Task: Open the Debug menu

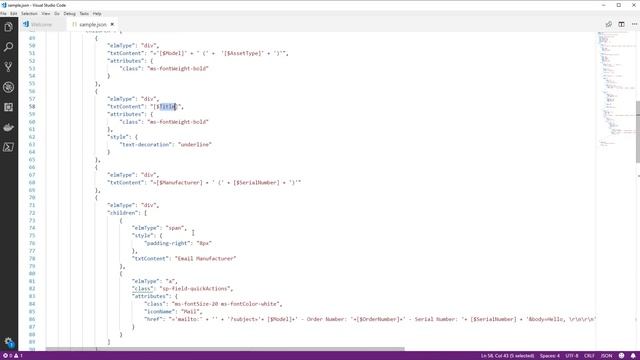Action: coord(69,13)
